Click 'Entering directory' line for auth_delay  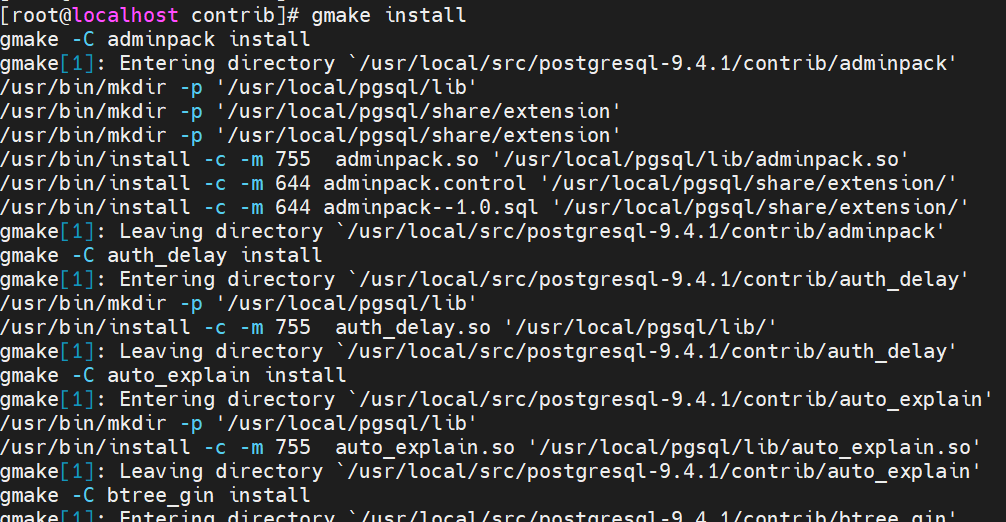click(x=484, y=279)
